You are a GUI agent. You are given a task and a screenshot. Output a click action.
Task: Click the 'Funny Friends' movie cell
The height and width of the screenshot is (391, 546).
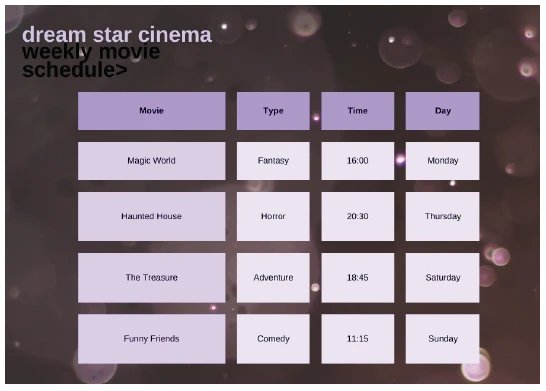coord(151,339)
